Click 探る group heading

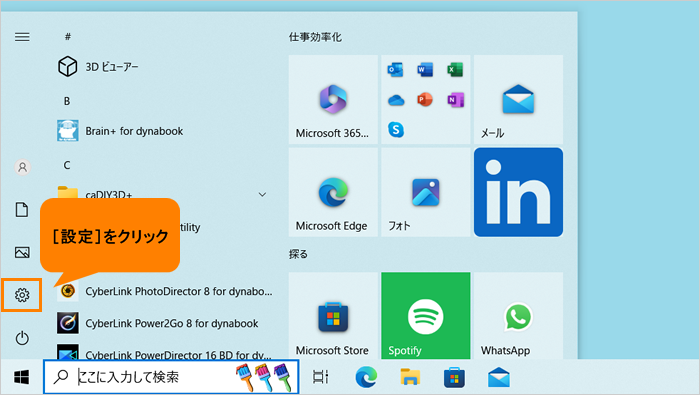coord(298,254)
